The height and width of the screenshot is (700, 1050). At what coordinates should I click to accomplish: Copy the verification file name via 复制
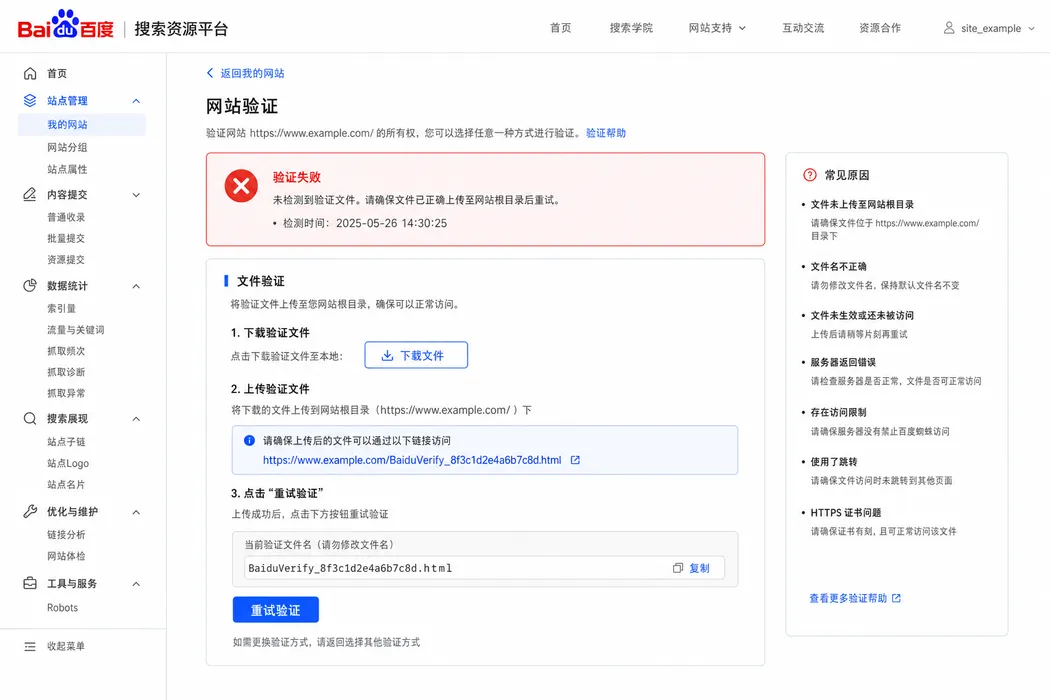click(x=691, y=568)
